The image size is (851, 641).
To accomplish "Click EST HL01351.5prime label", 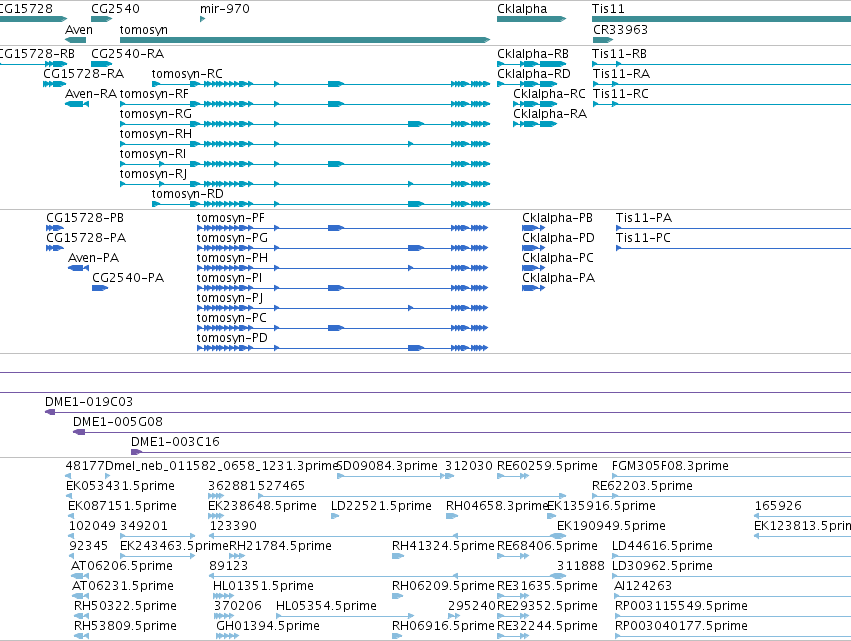I will pyautogui.click(x=263, y=586).
